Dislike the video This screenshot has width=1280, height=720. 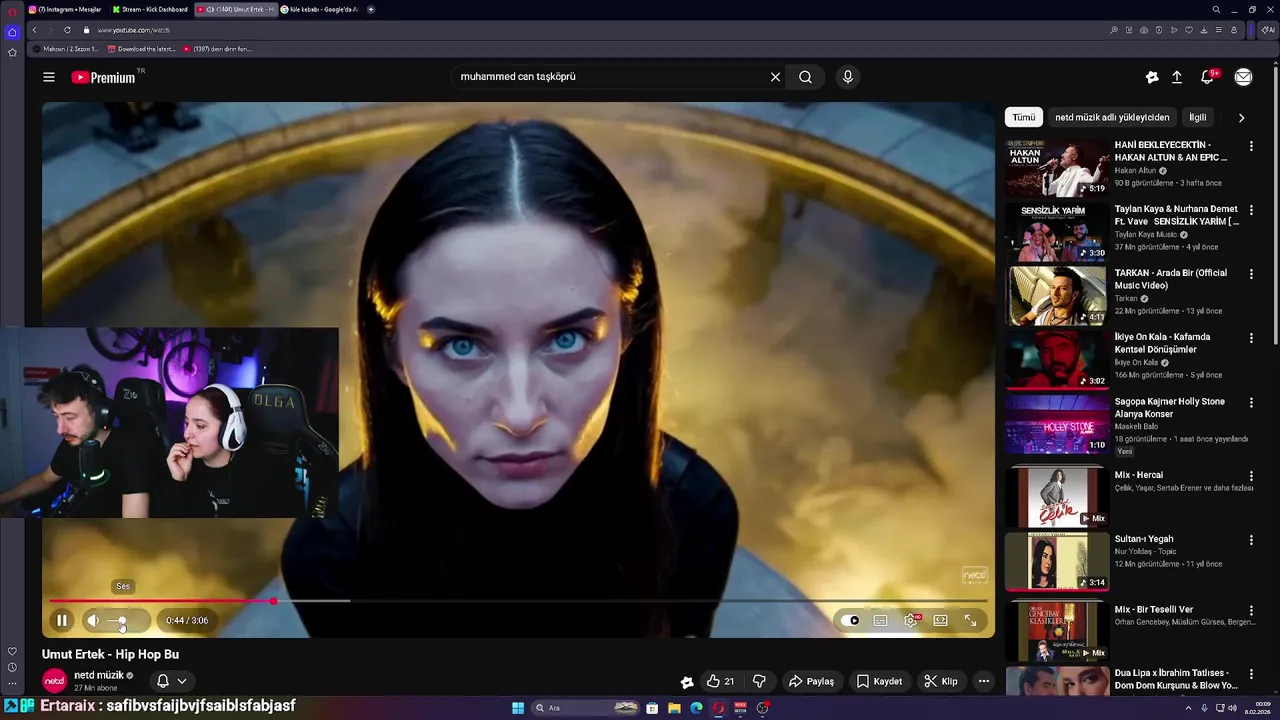[x=759, y=681]
